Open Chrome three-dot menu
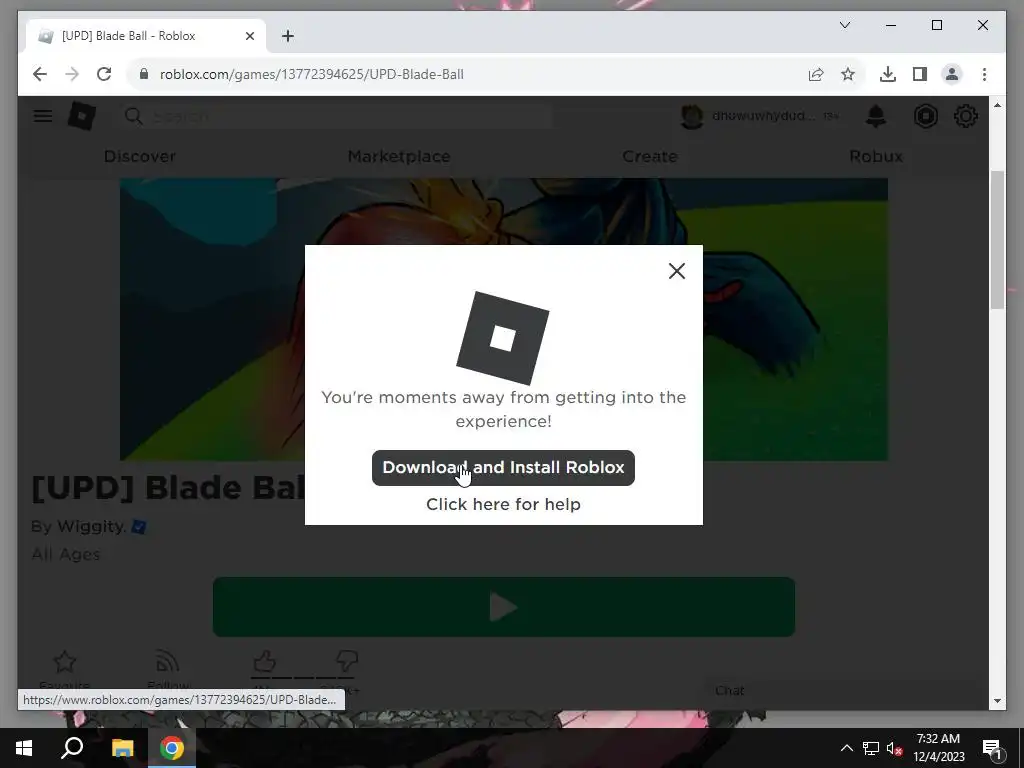The image size is (1024, 768). tap(984, 74)
